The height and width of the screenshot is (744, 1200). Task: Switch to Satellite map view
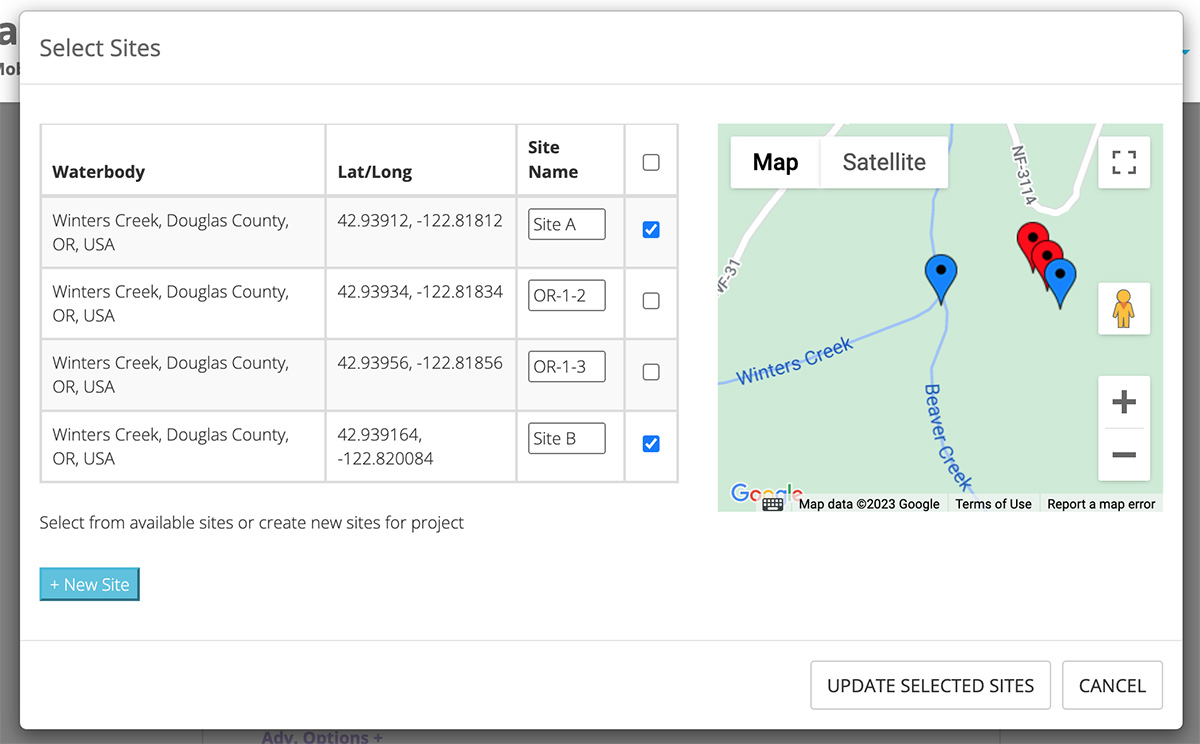click(884, 162)
